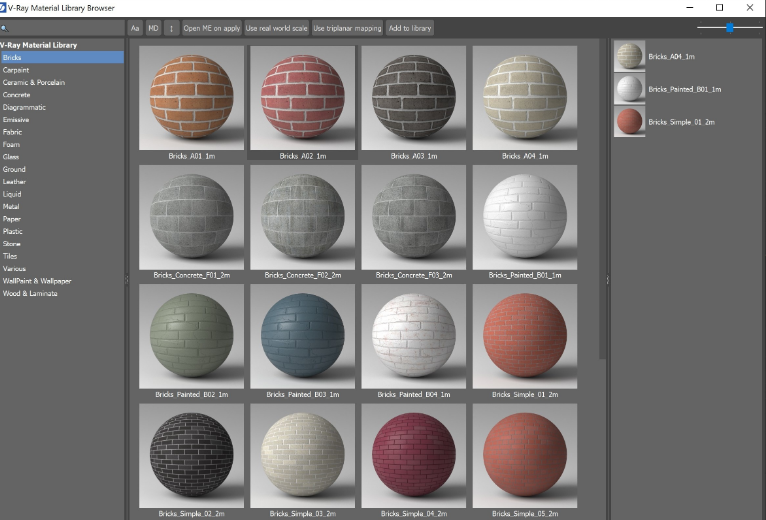Select the Bricks_Painted_B04_1m thumbnail
Image resolution: width=766 pixels, height=520 pixels.
click(x=414, y=337)
